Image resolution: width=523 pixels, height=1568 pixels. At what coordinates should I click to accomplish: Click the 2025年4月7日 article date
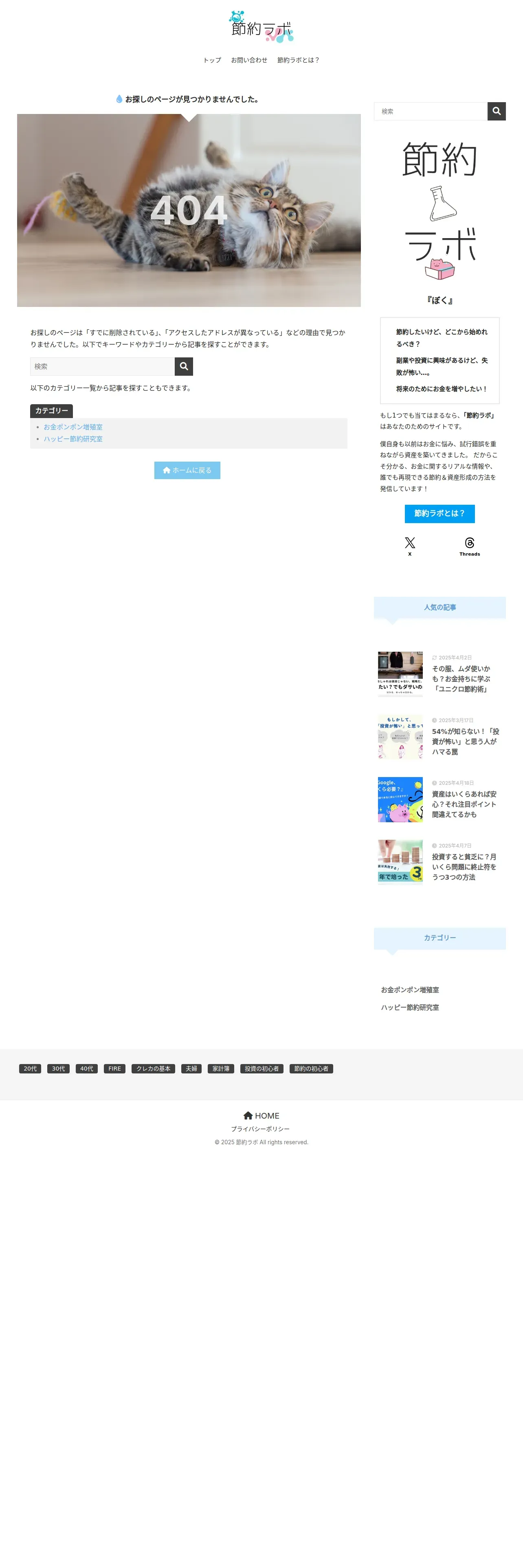(455, 846)
